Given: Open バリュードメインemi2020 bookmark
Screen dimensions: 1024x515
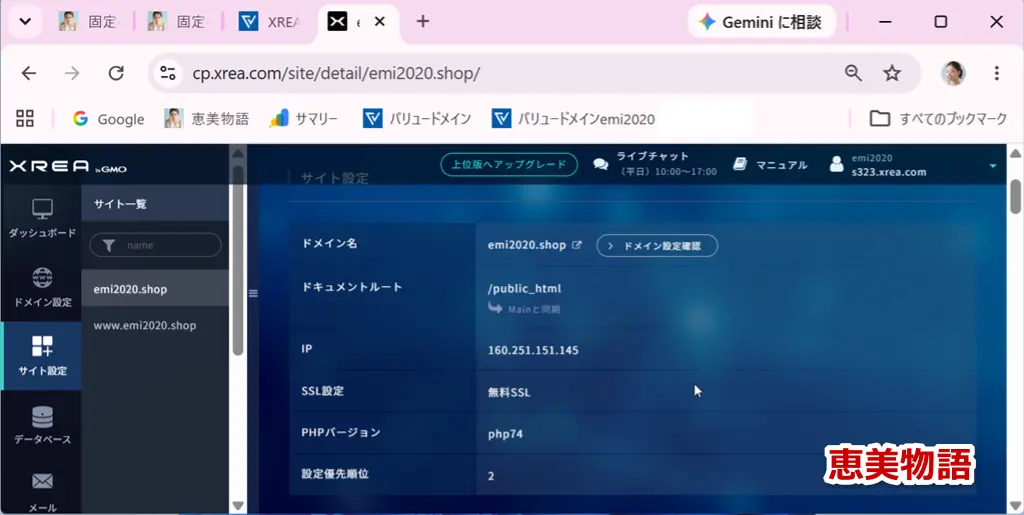Looking at the screenshot, I should (x=573, y=119).
